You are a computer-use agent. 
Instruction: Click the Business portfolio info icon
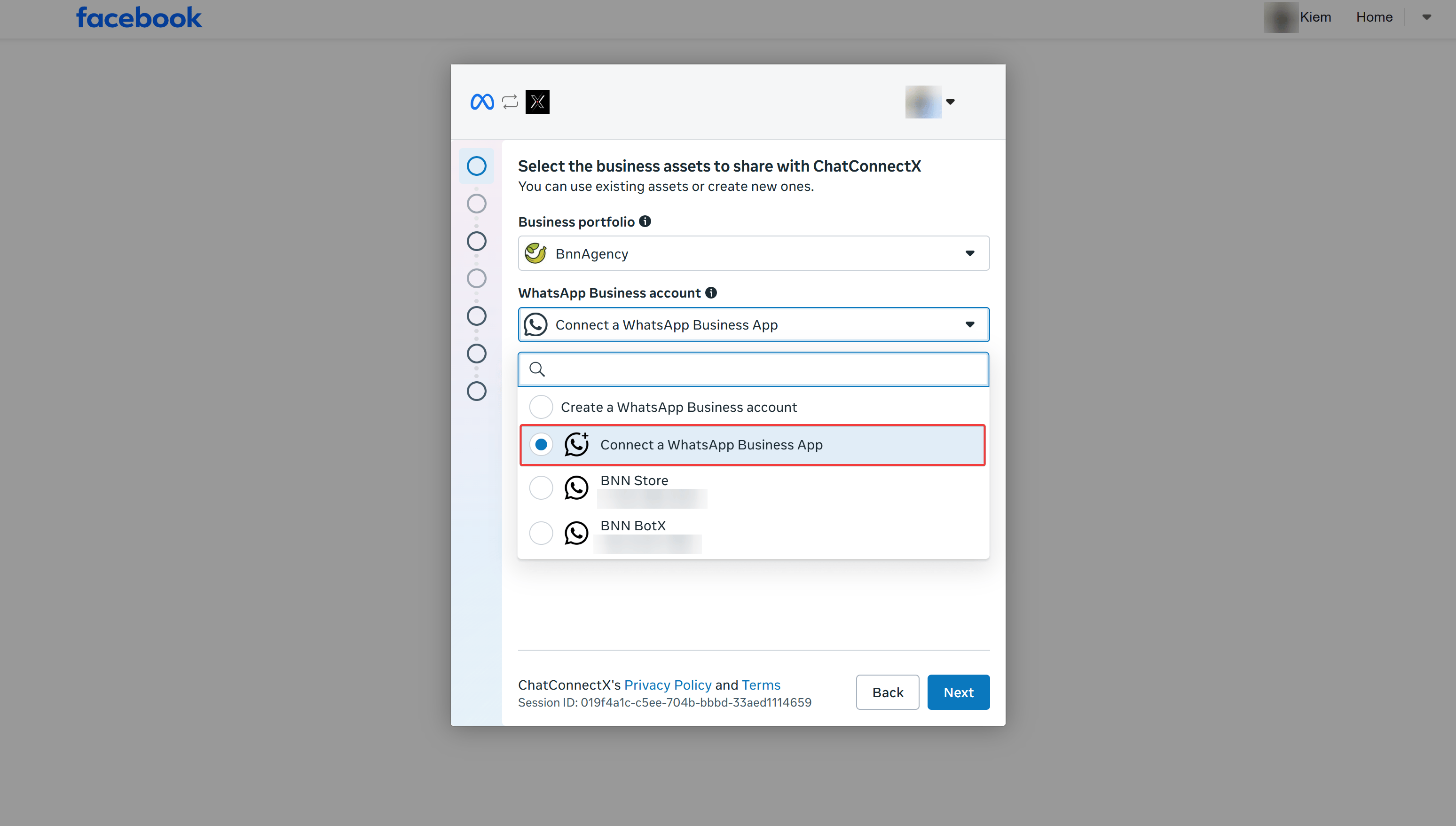645,221
